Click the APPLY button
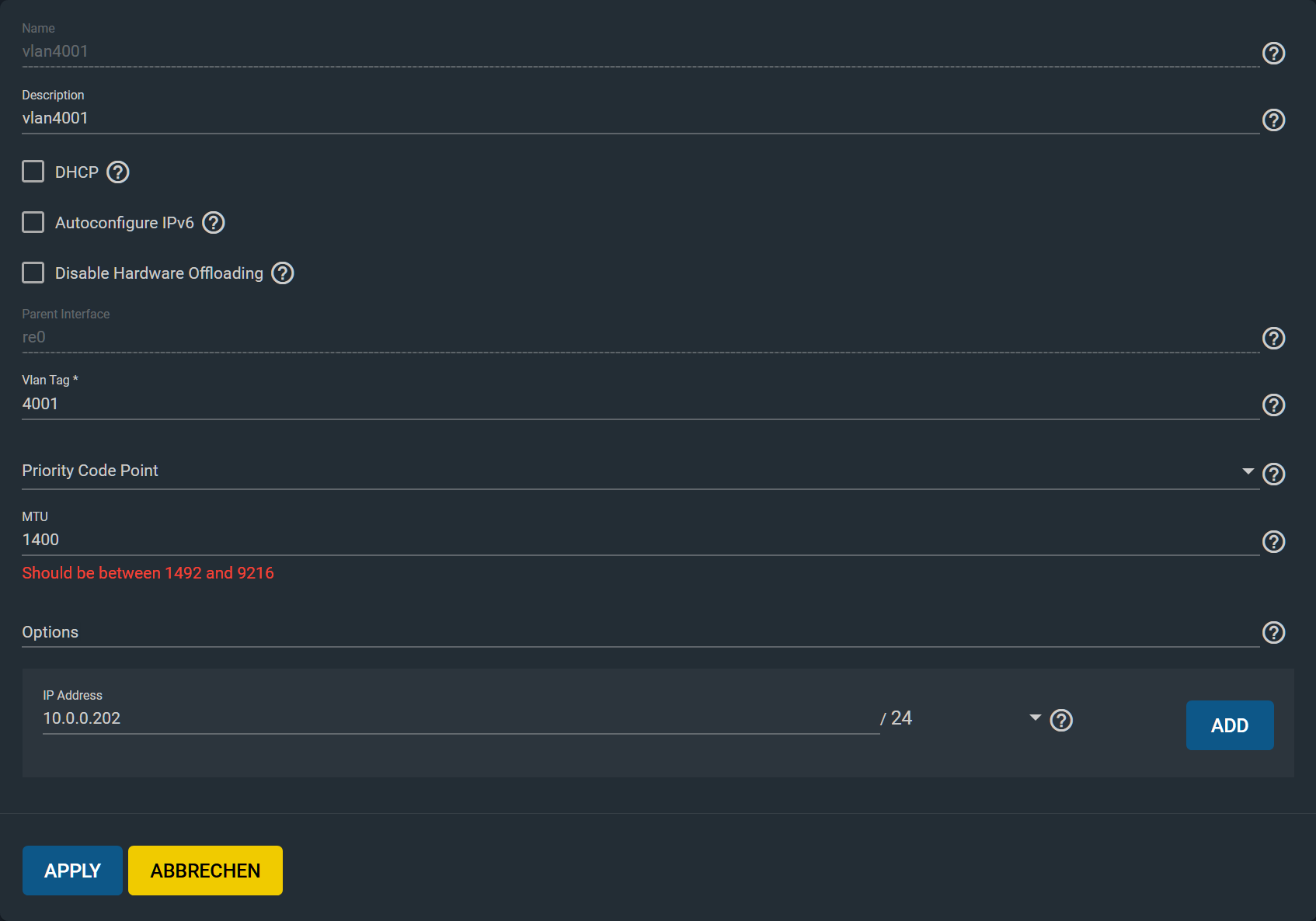 tap(72, 871)
